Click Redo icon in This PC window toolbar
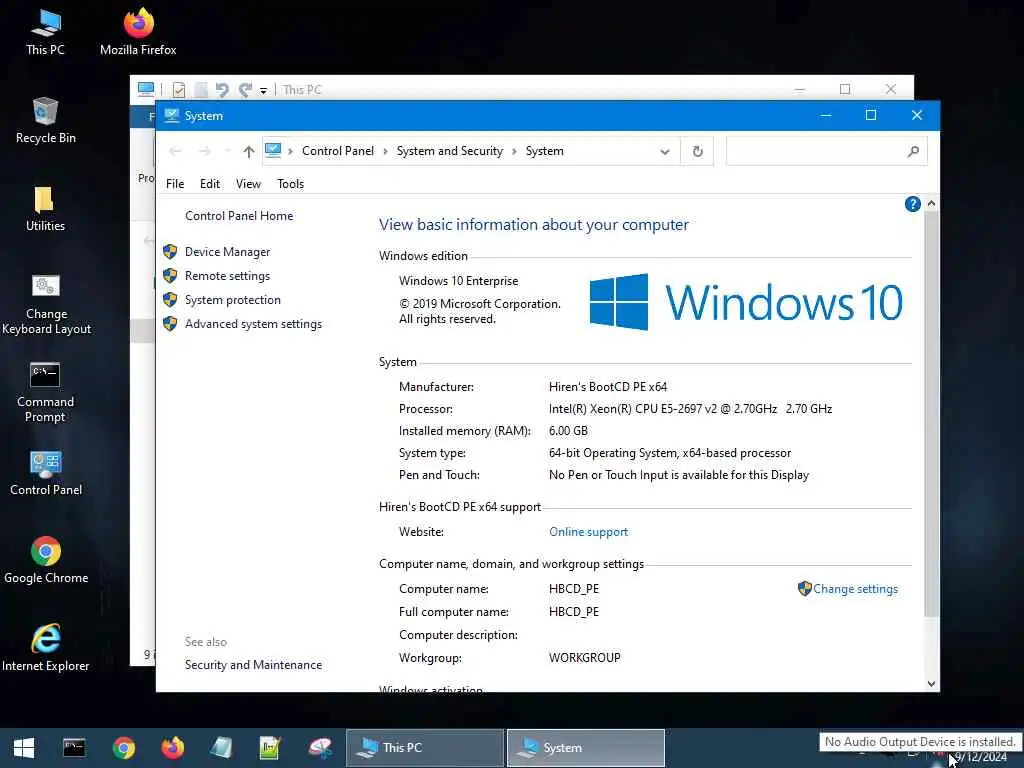Viewport: 1024px width, 768px height. pos(246,89)
